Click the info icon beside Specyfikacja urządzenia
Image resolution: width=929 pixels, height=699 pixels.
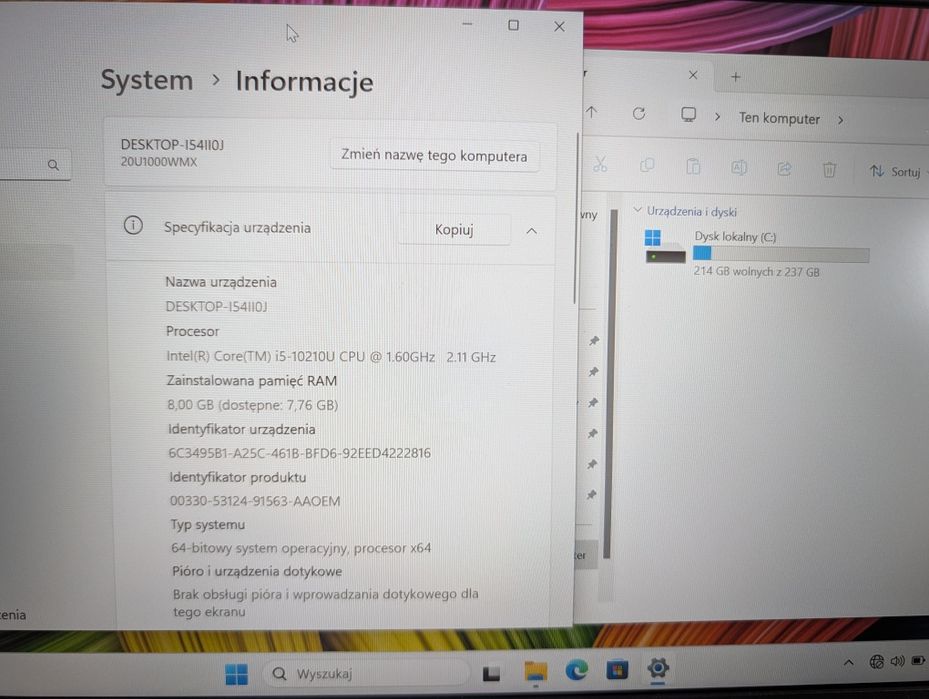[x=133, y=225]
